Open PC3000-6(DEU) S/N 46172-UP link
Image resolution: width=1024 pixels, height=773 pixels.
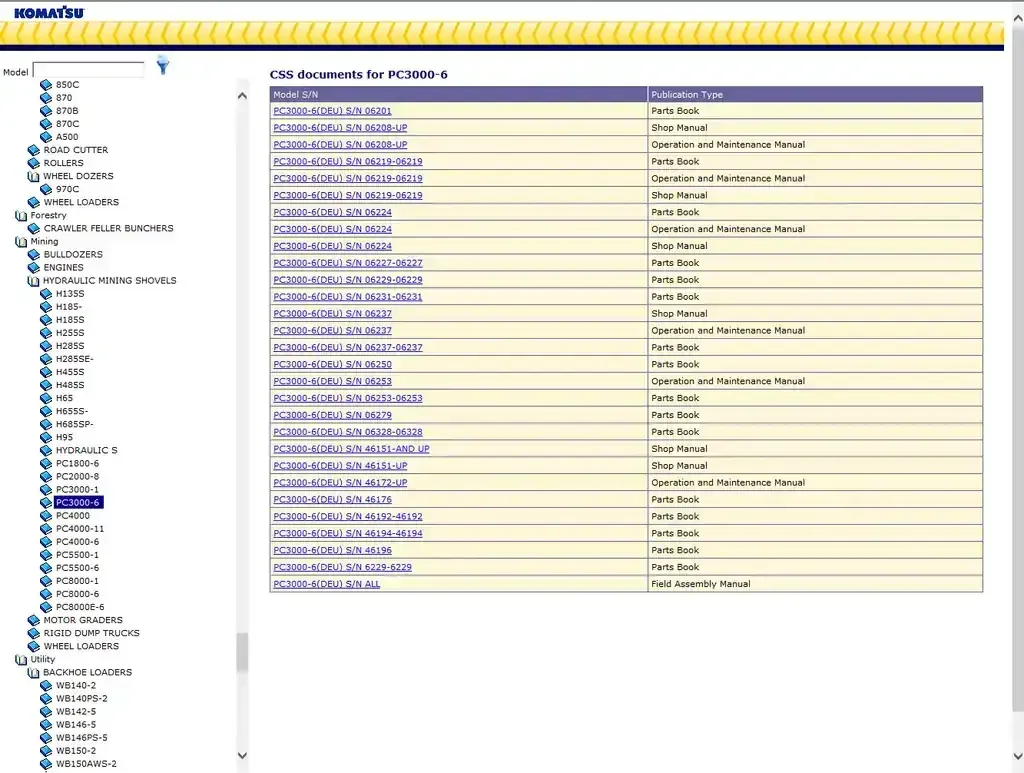pos(340,482)
